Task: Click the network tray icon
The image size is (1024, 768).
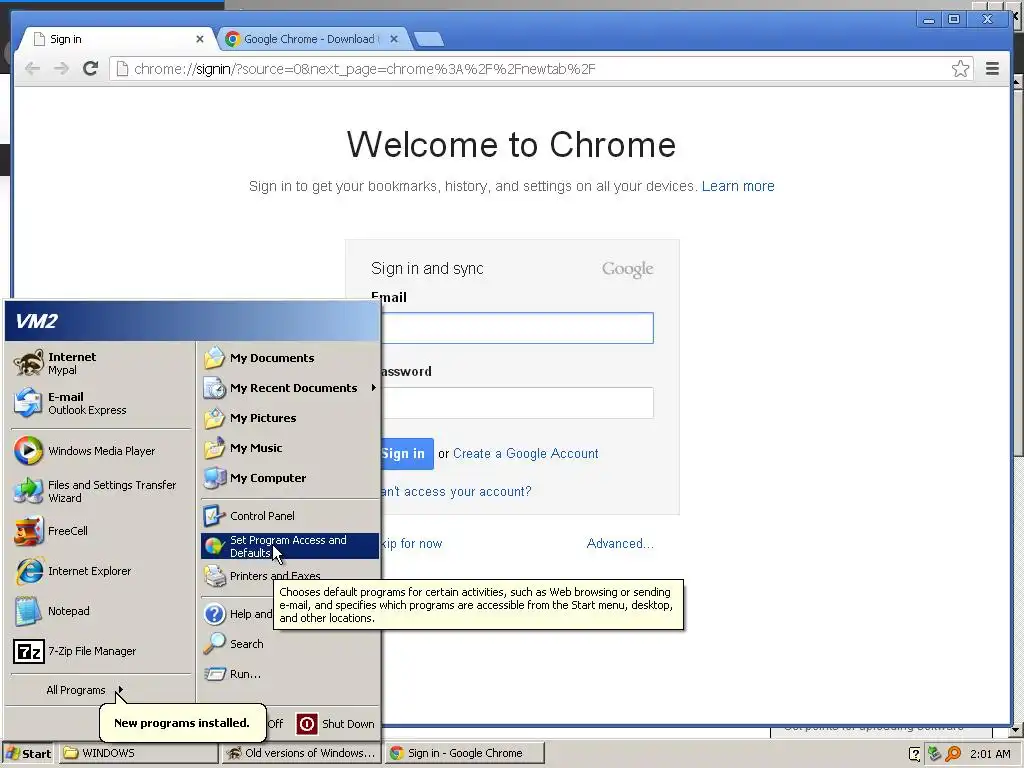Action: 934,754
